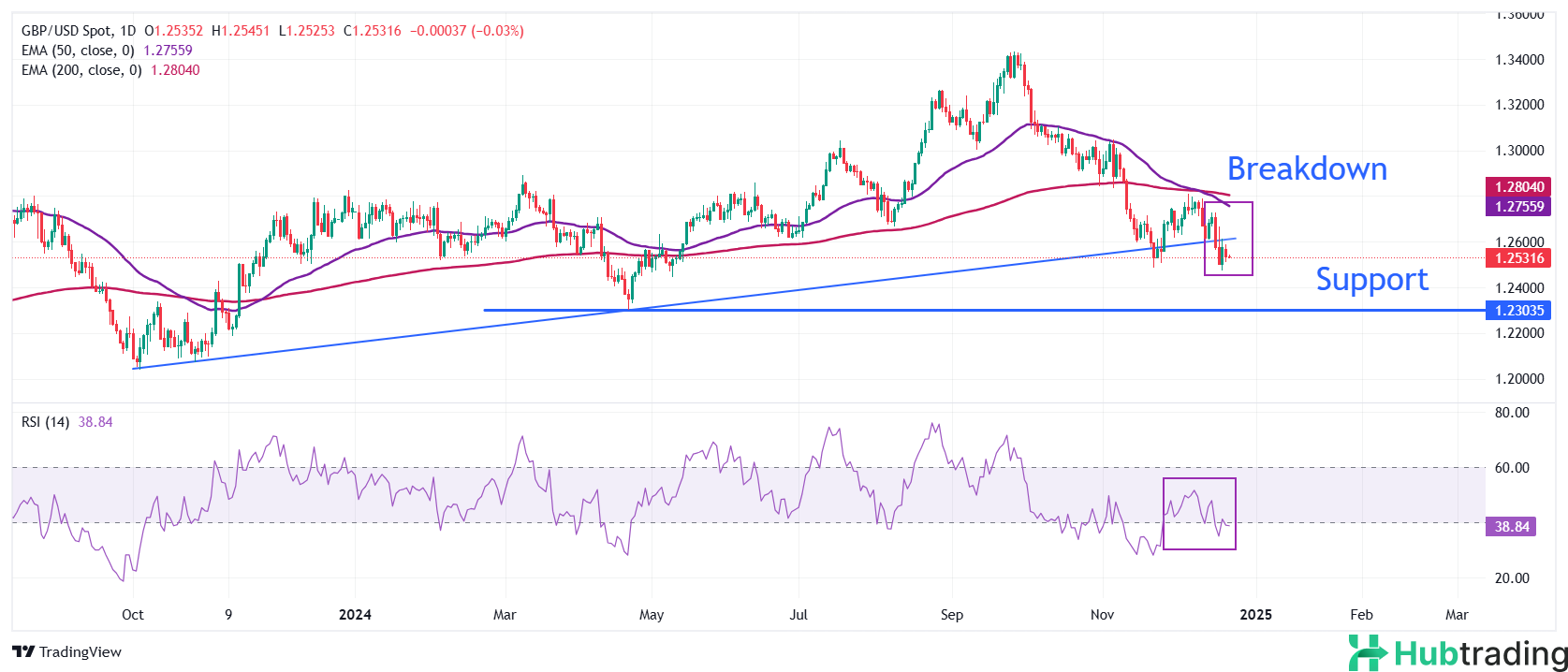This screenshot has width=1568, height=672.
Task: Select the GBP/USD Spot symbol title
Action: (x=66, y=31)
